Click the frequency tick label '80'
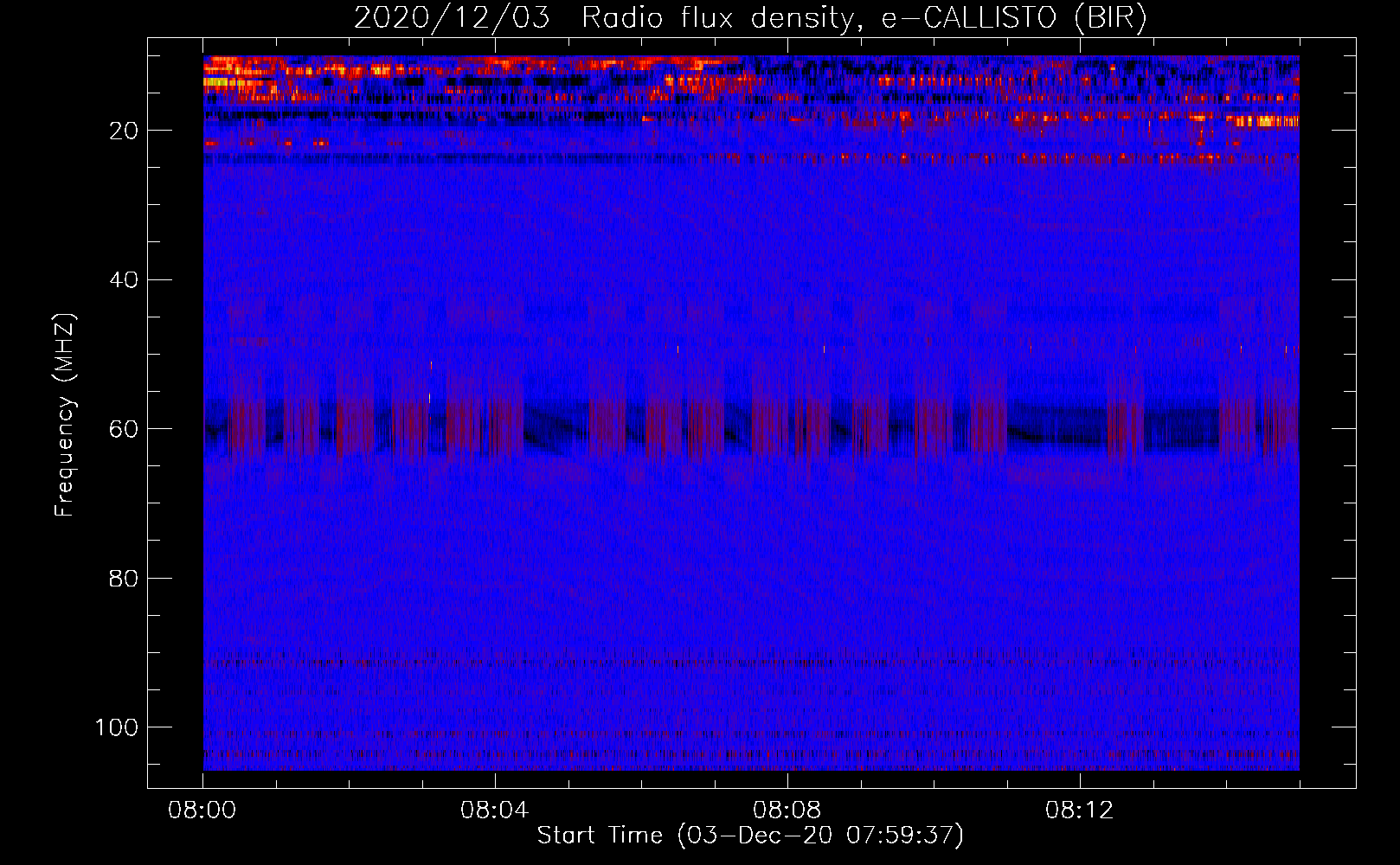Screen dimensions: 1400x865 click(124, 578)
